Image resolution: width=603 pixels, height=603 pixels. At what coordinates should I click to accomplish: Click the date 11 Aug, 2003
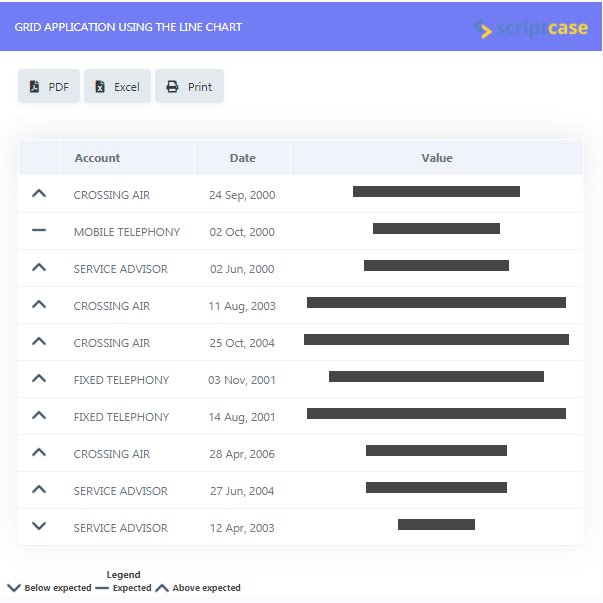click(x=242, y=306)
